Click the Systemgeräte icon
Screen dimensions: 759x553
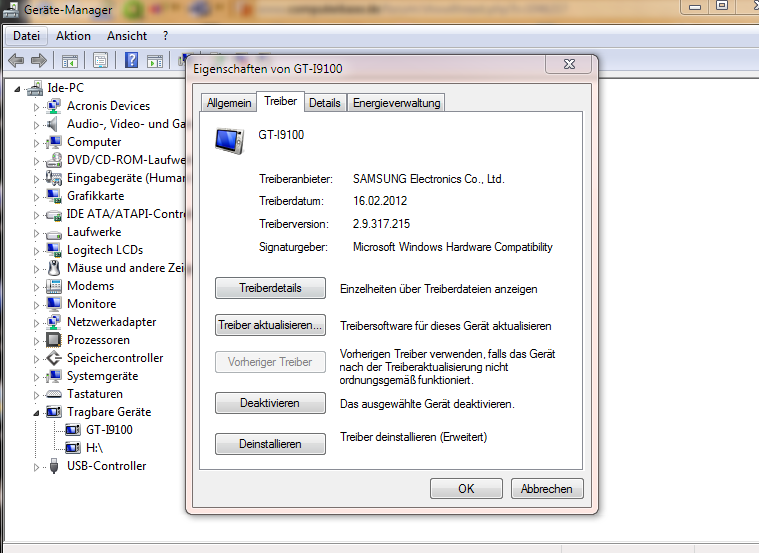point(53,376)
